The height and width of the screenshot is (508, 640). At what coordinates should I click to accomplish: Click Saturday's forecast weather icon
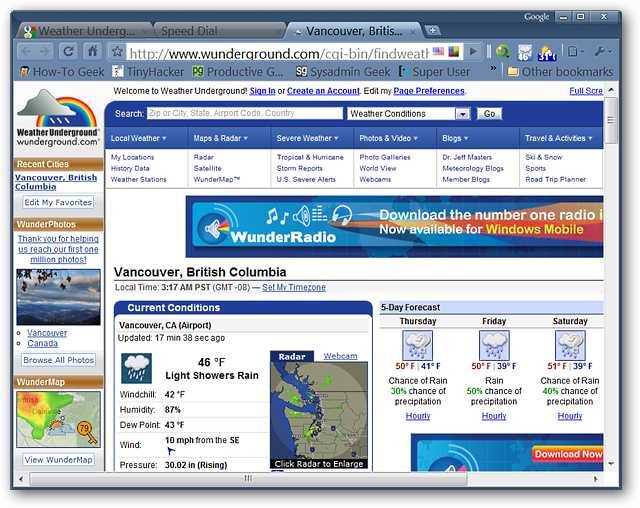570,345
